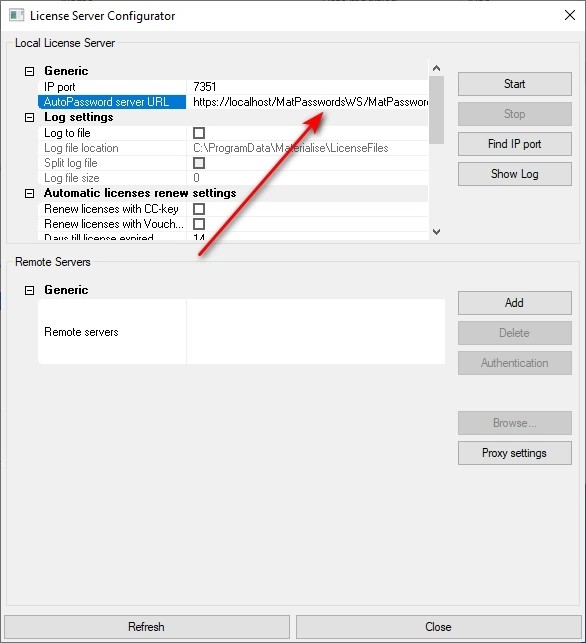Click the Authentication button

(515, 363)
